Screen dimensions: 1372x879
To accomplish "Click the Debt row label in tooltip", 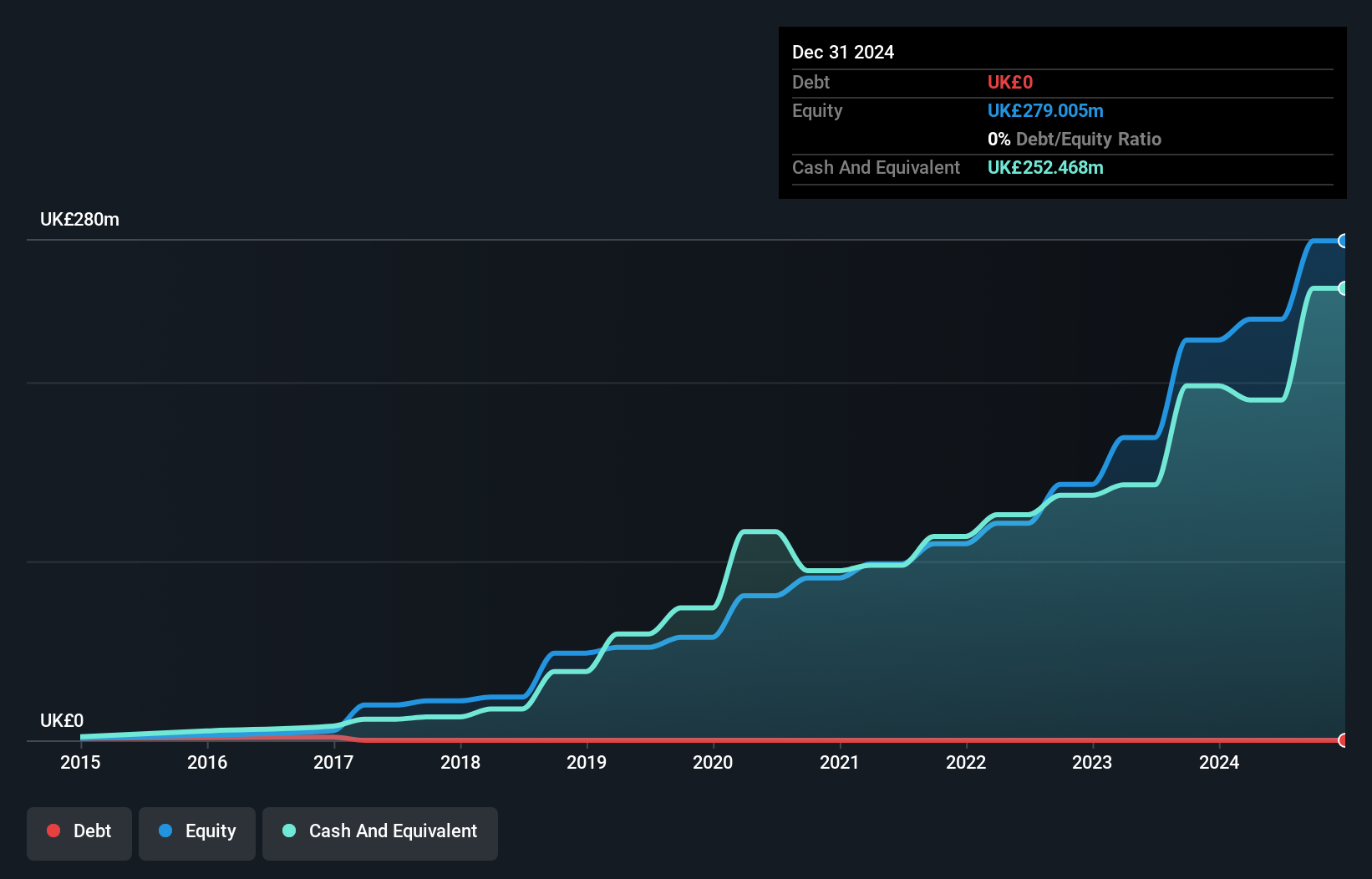I will (810, 82).
